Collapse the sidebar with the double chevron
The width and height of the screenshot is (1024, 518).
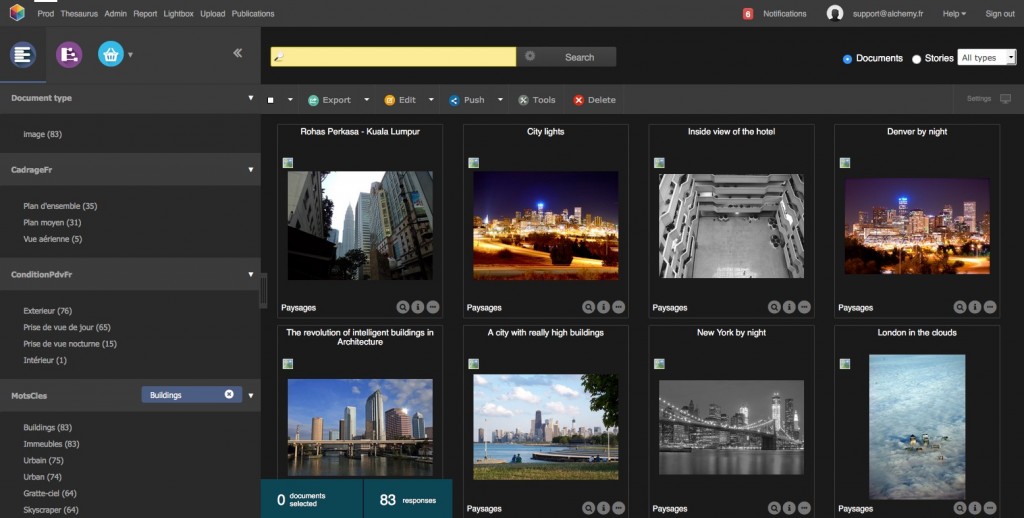pyautogui.click(x=238, y=53)
